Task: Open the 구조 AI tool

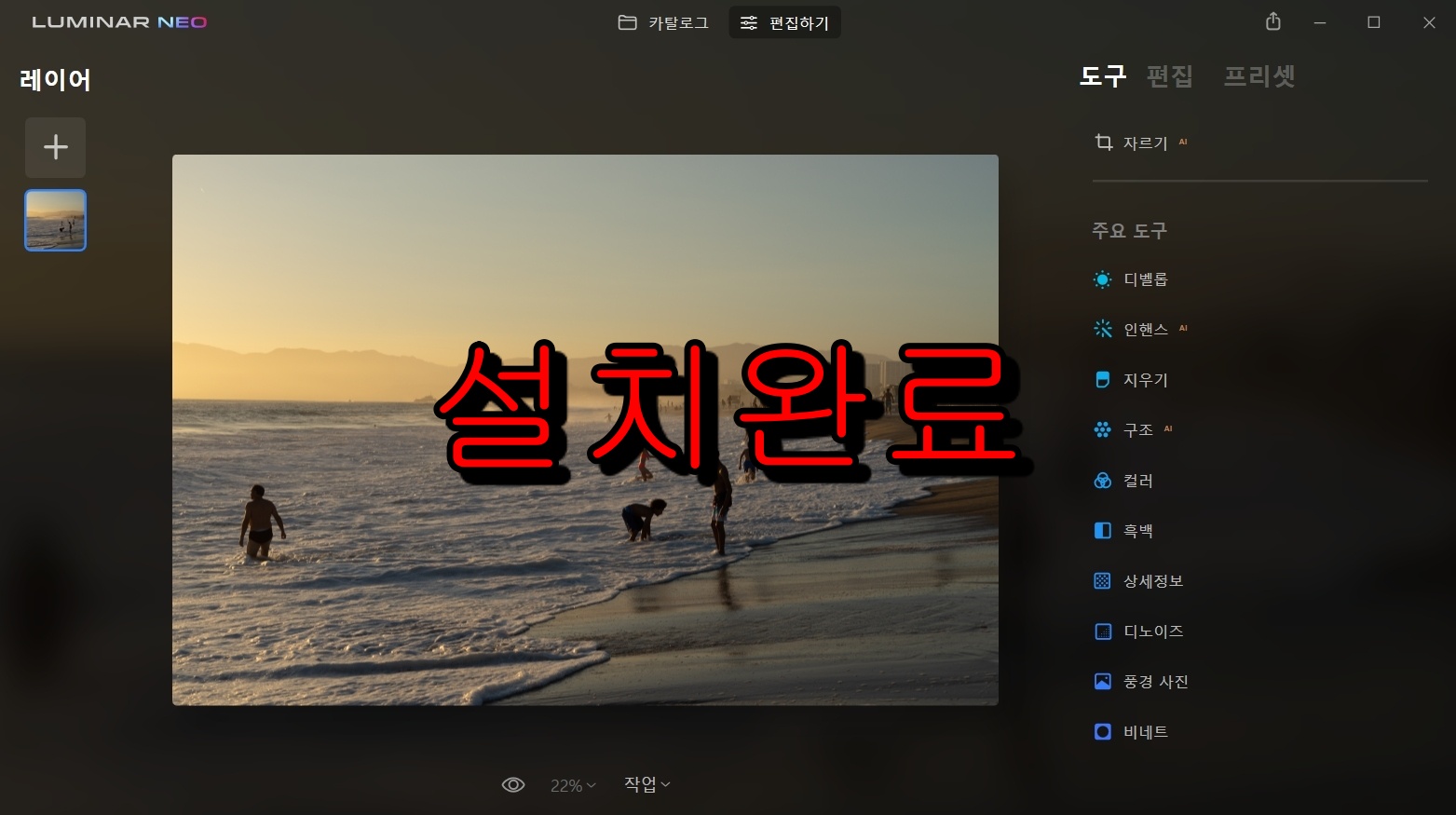Action: point(1137,429)
